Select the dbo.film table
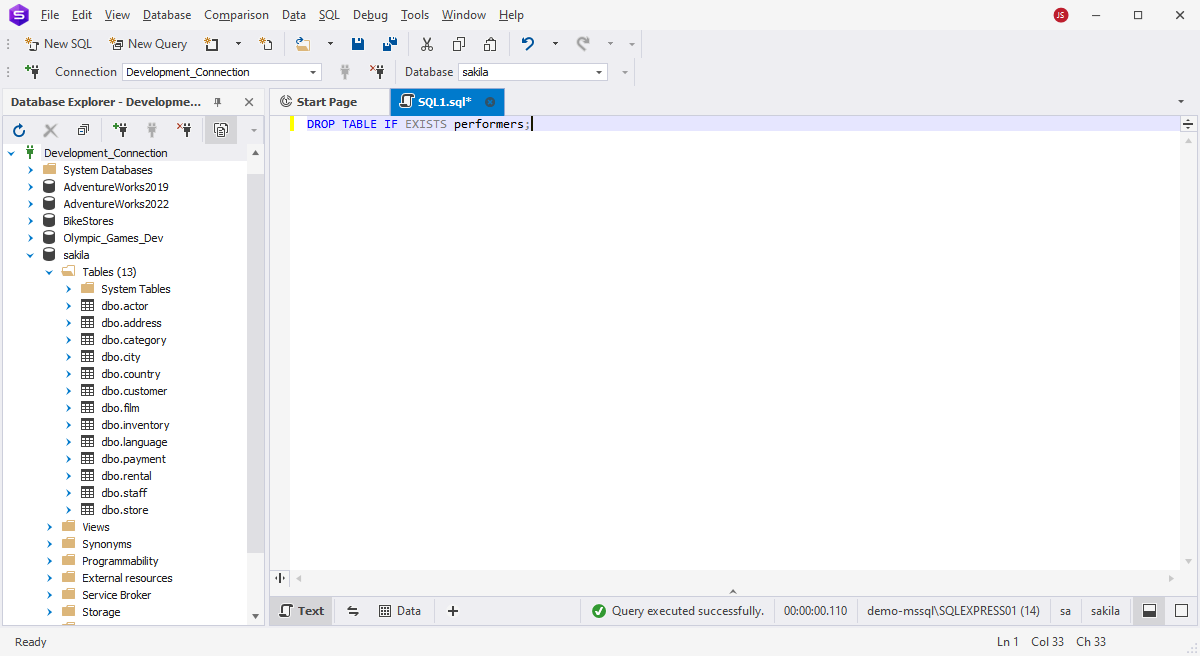 pyautogui.click(x=120, y=408)
